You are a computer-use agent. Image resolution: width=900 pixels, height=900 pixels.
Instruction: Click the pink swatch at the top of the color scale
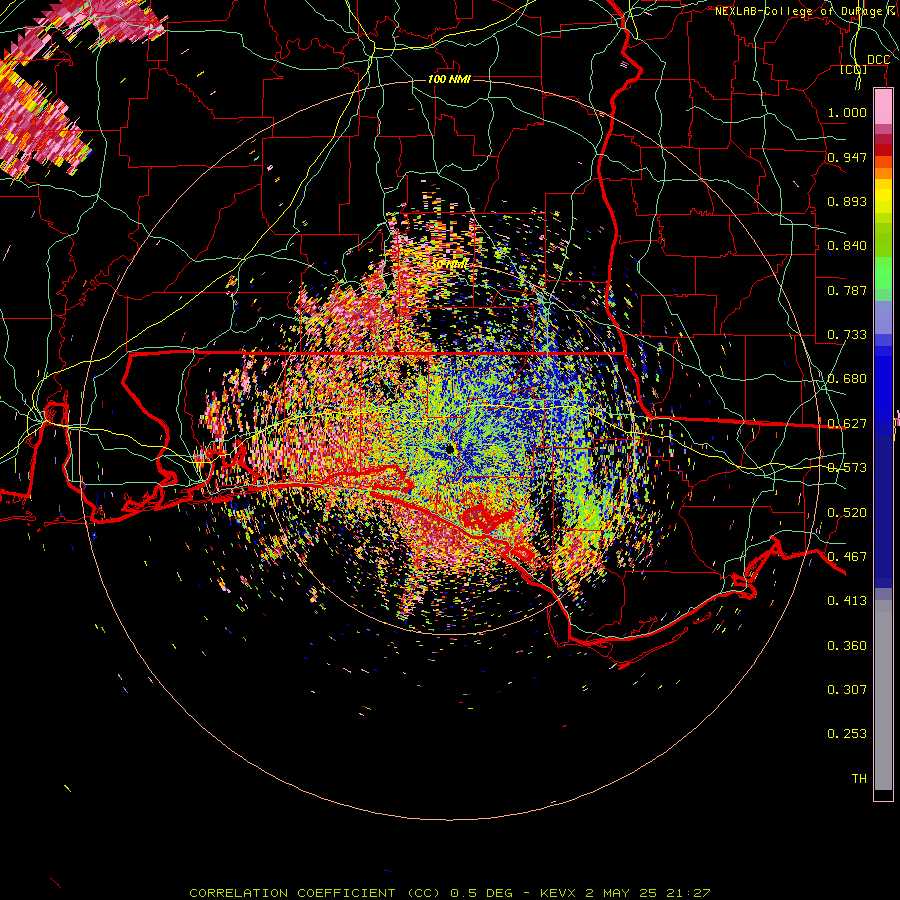click(x=883, y=107)
